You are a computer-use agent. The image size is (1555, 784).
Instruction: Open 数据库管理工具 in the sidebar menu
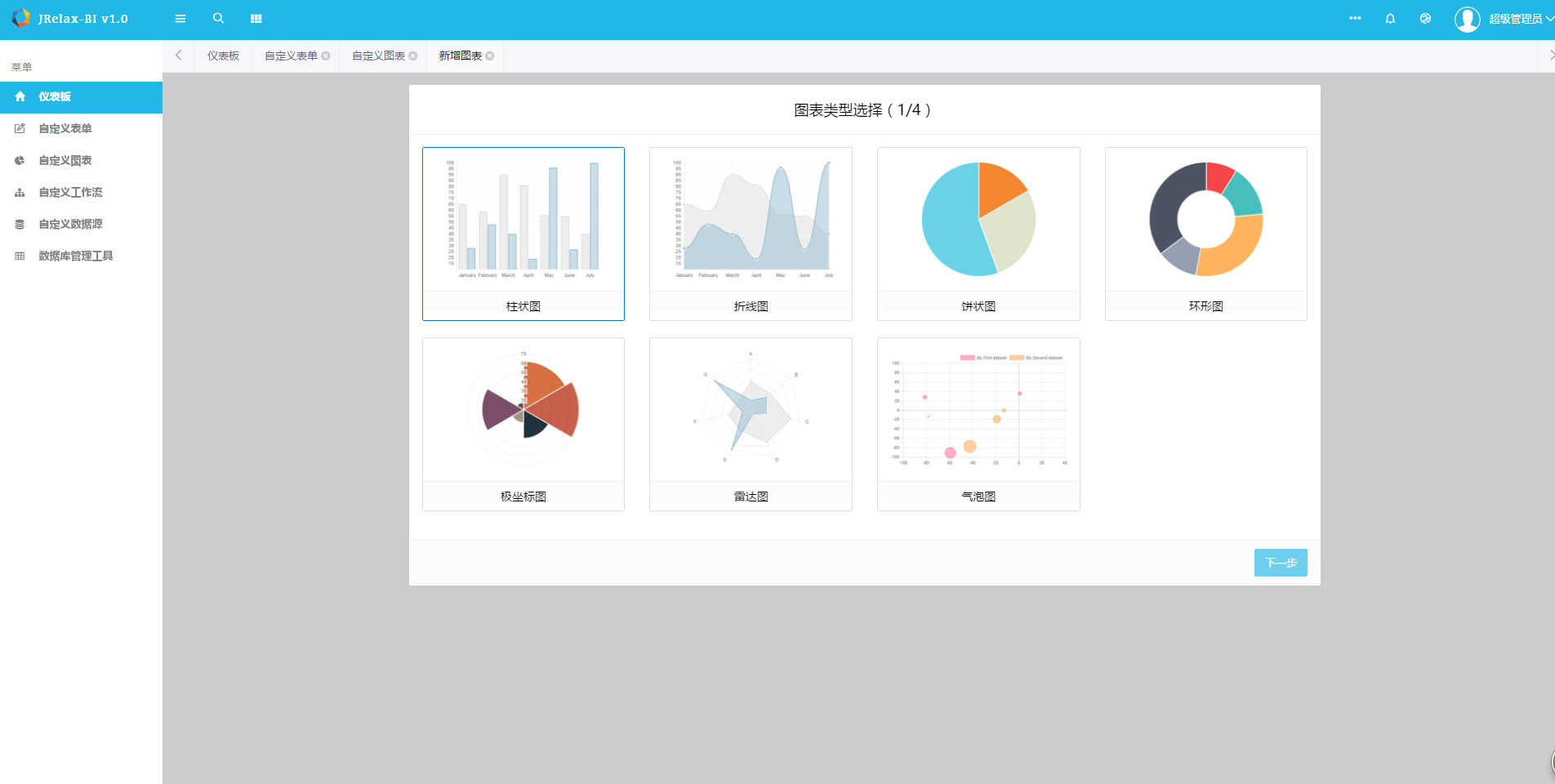click(x=81, y=256)
